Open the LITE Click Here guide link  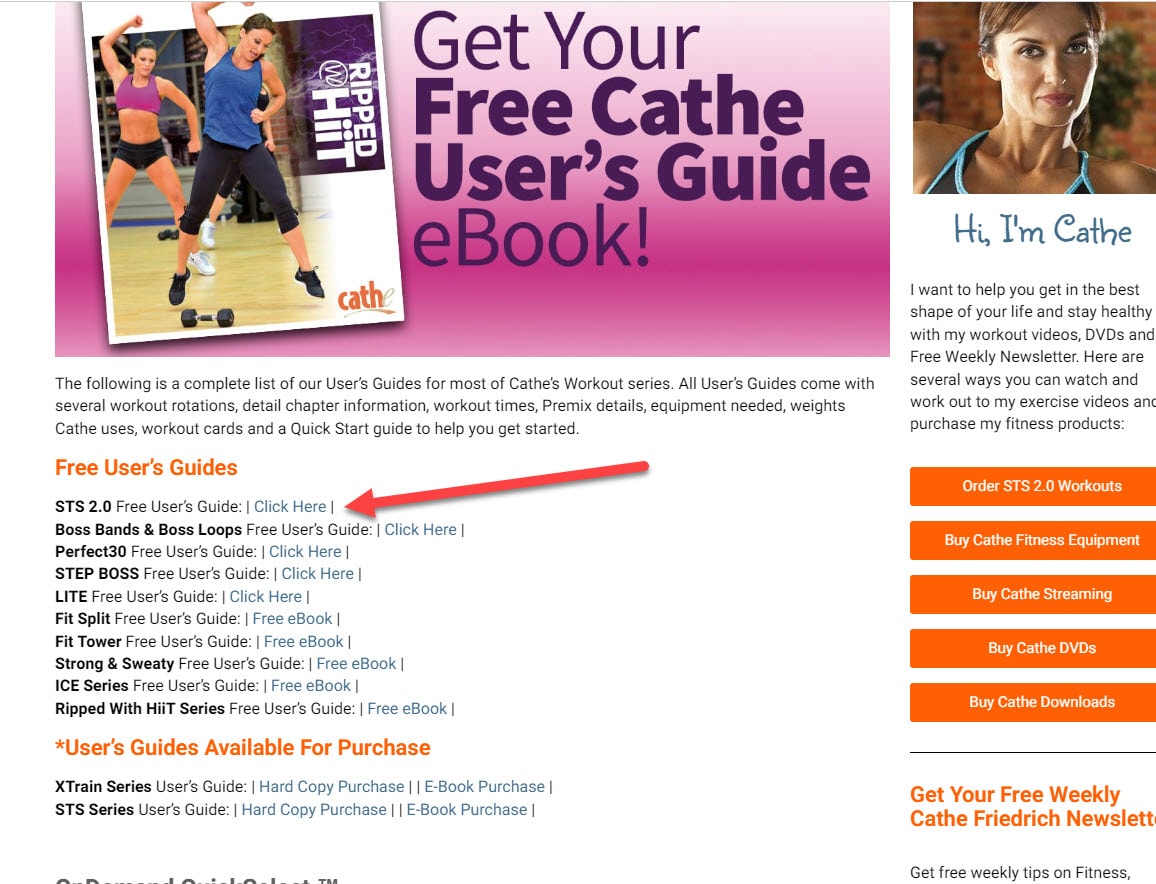point(265,596)
